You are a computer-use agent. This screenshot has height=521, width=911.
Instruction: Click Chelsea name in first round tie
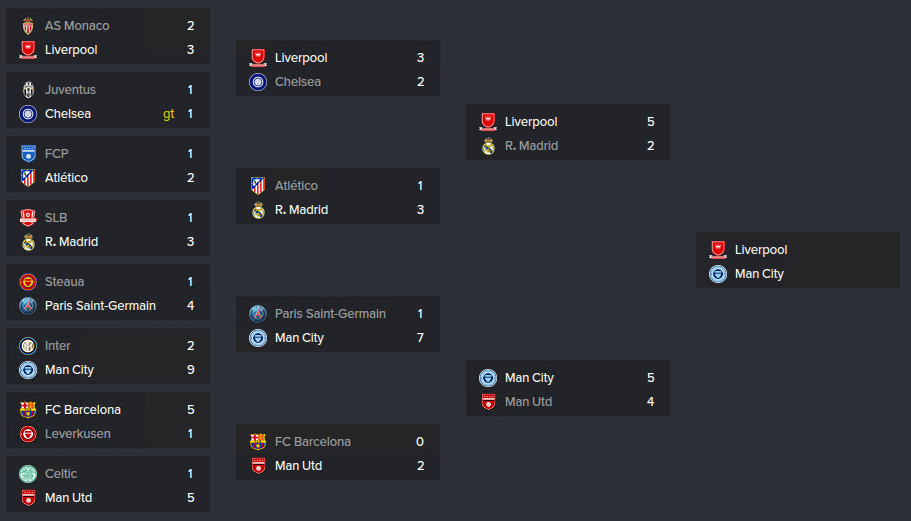click(x=67, y=114)
